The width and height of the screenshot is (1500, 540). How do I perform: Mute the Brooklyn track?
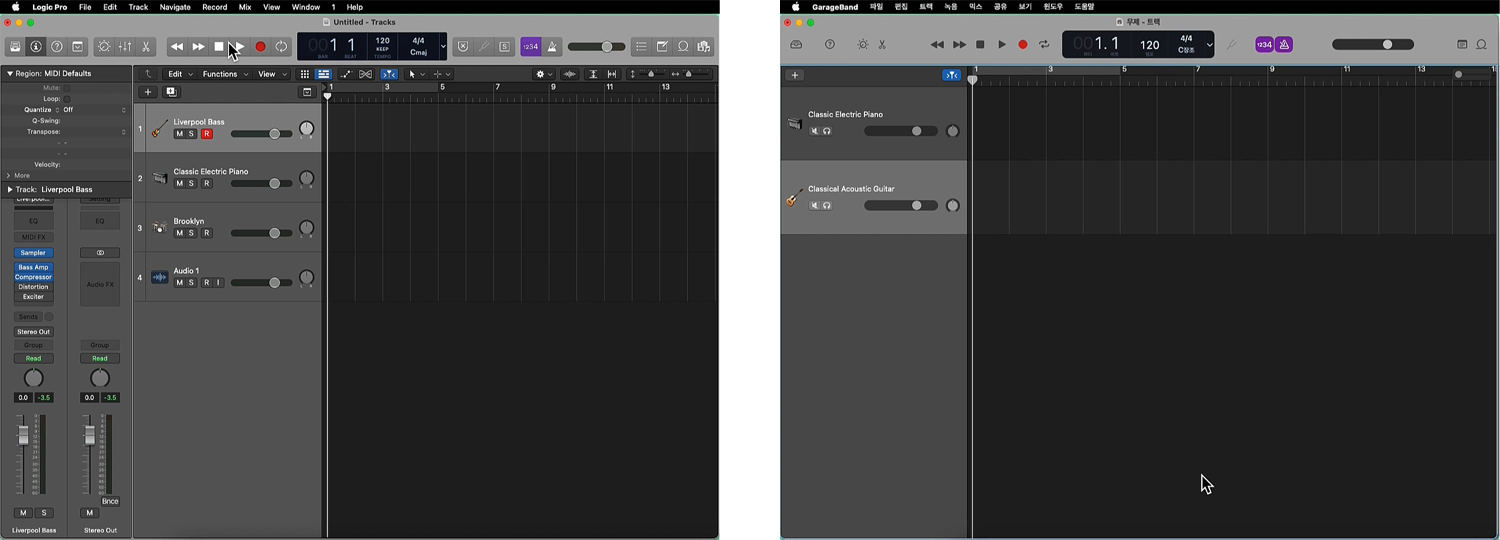pos(180,233)
